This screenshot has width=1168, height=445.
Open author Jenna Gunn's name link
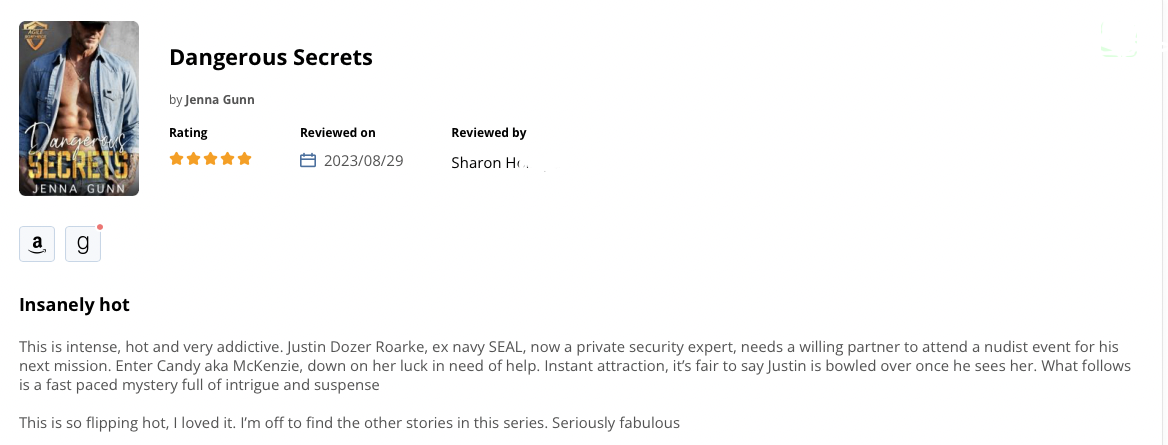[x=220, y=100]
